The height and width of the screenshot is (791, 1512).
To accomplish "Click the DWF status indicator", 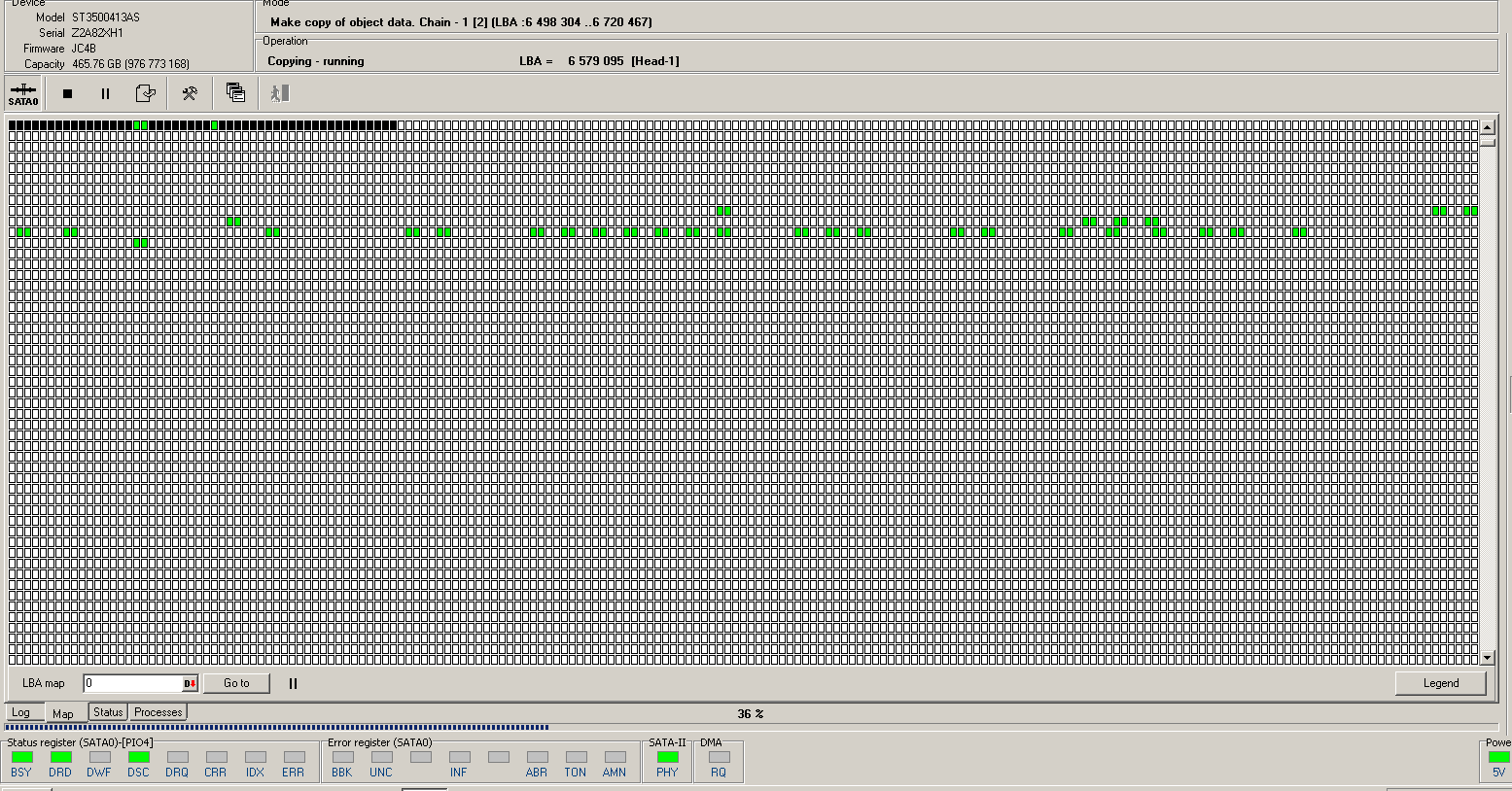I will click(99, 757).
